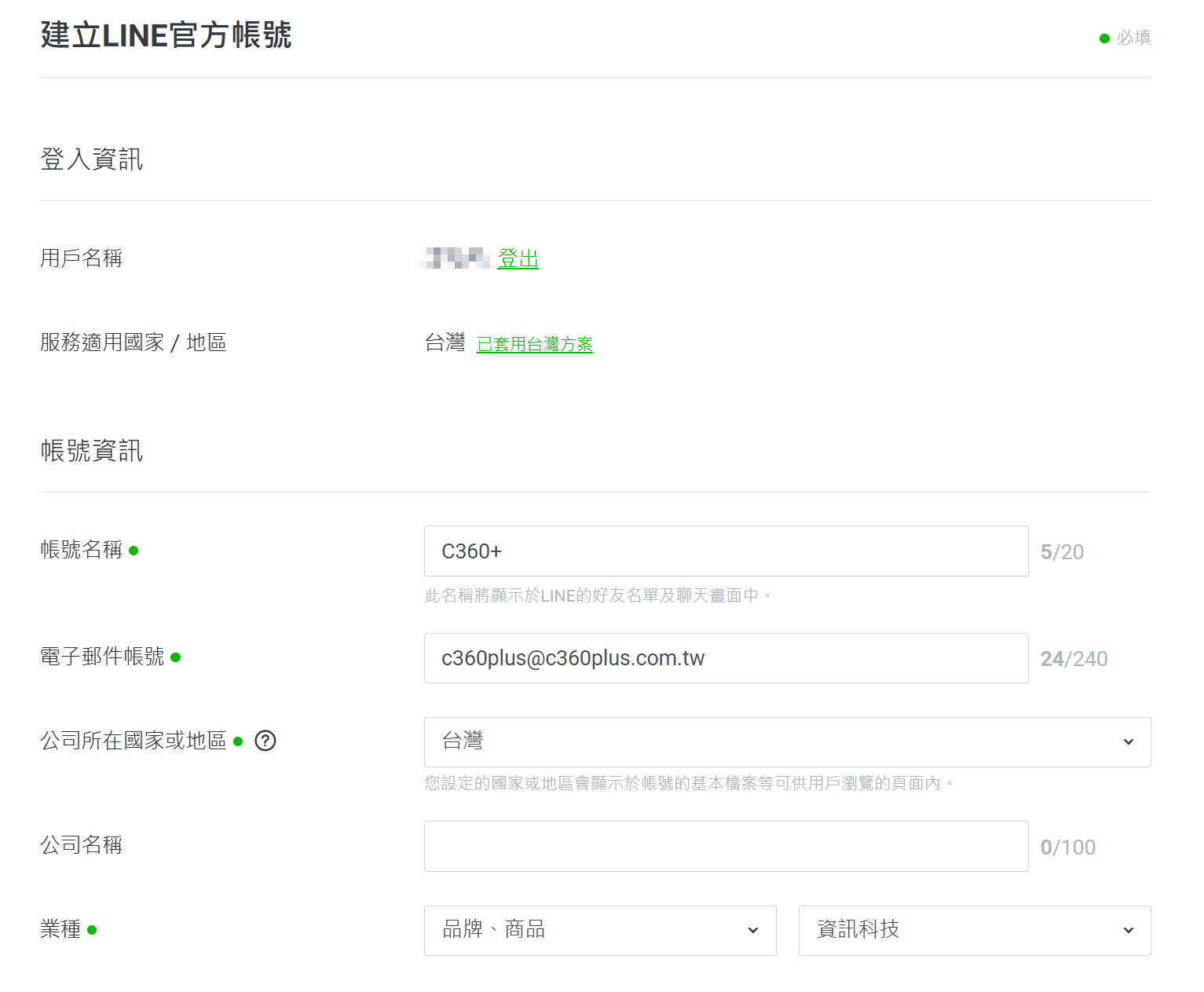Viewport: 1204px width, 992px height.
Task: Open the 已套用台灣方案 link
Action: 535,344
